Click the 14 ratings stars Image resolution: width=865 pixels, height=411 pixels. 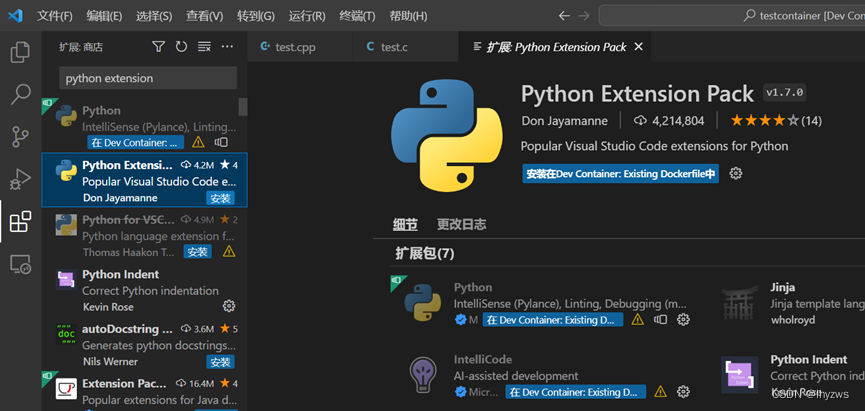click(x=776, y=121)
